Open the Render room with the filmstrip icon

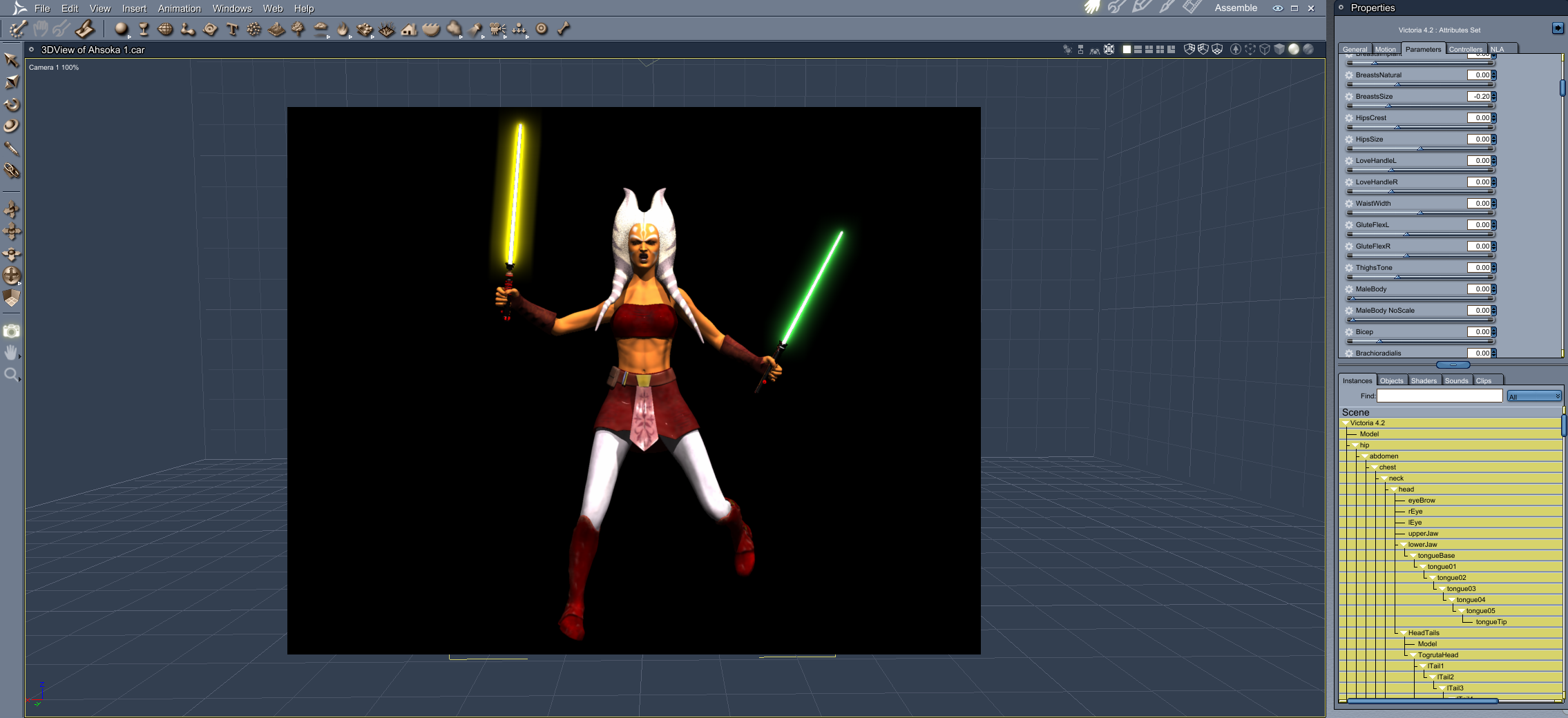[x=1192, y=8]
